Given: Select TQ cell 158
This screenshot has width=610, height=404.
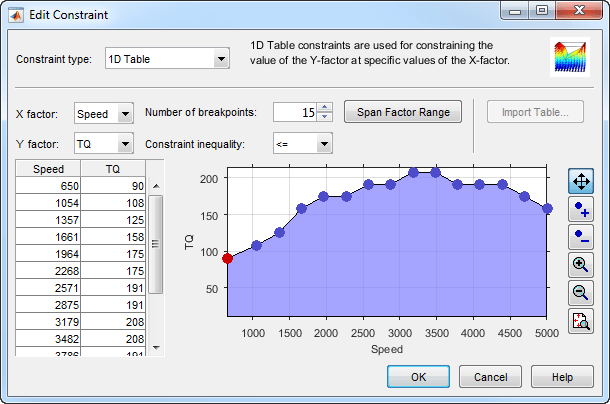Looking at the screenshot, I should point(113,237).
